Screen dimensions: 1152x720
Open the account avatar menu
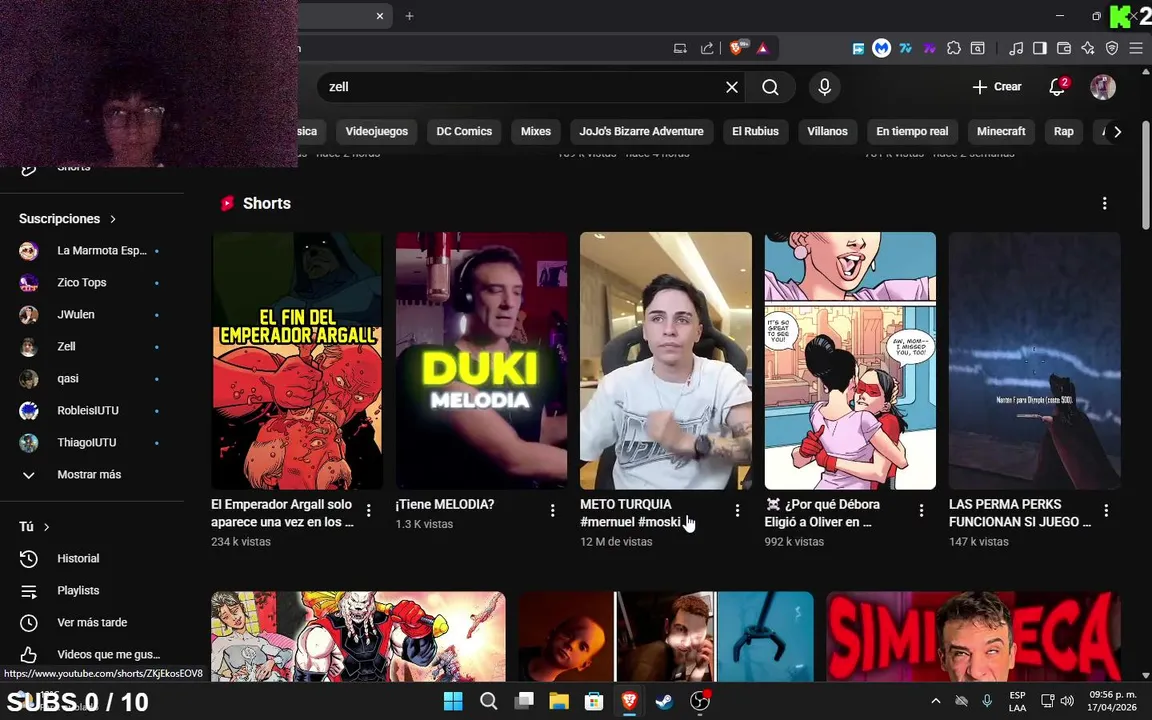coord(1102,87)
